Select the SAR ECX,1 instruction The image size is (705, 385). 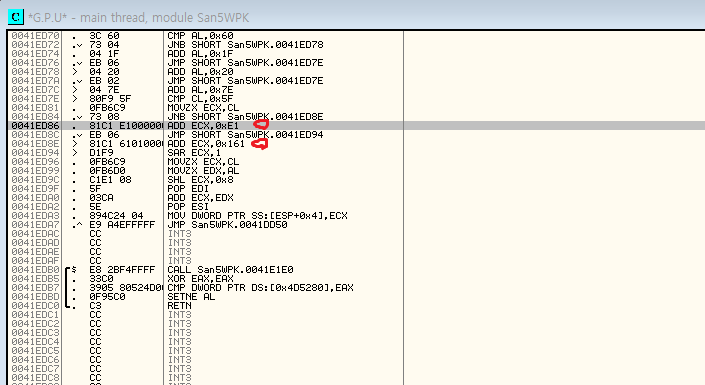194,152
